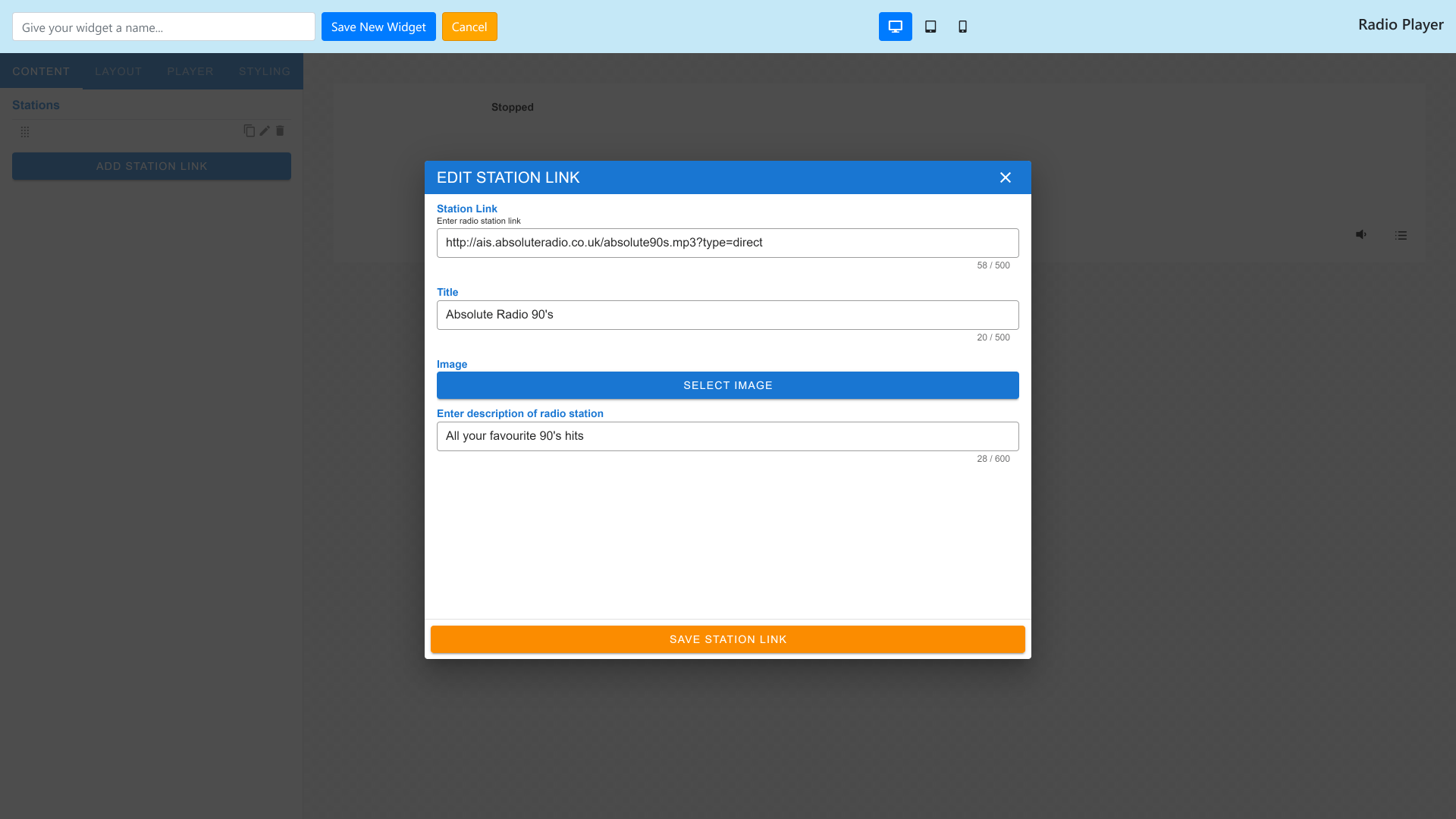
Task: Mute the radio player volume
Action: (x=1361, y=234)
